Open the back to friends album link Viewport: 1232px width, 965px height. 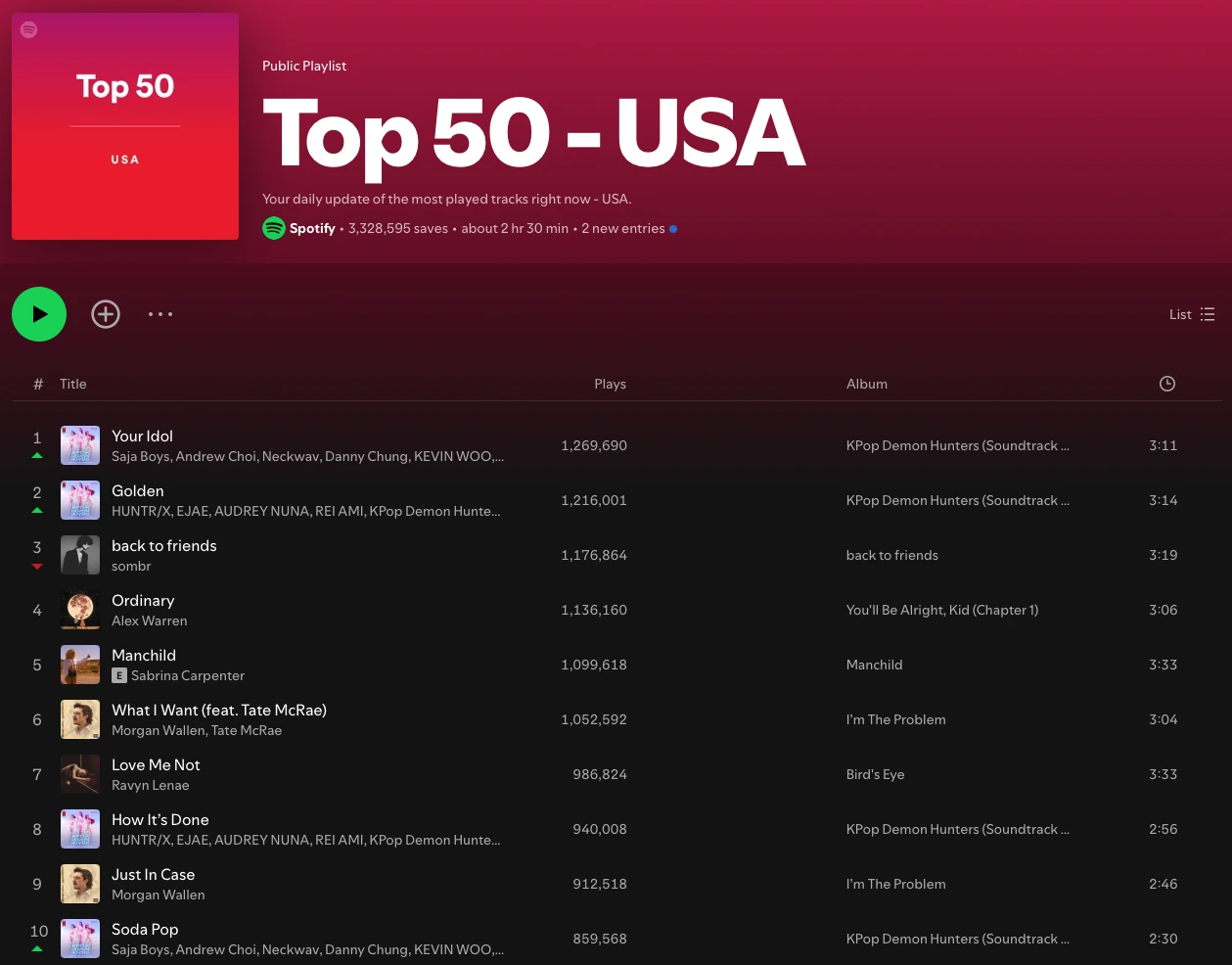click(892, 555)
